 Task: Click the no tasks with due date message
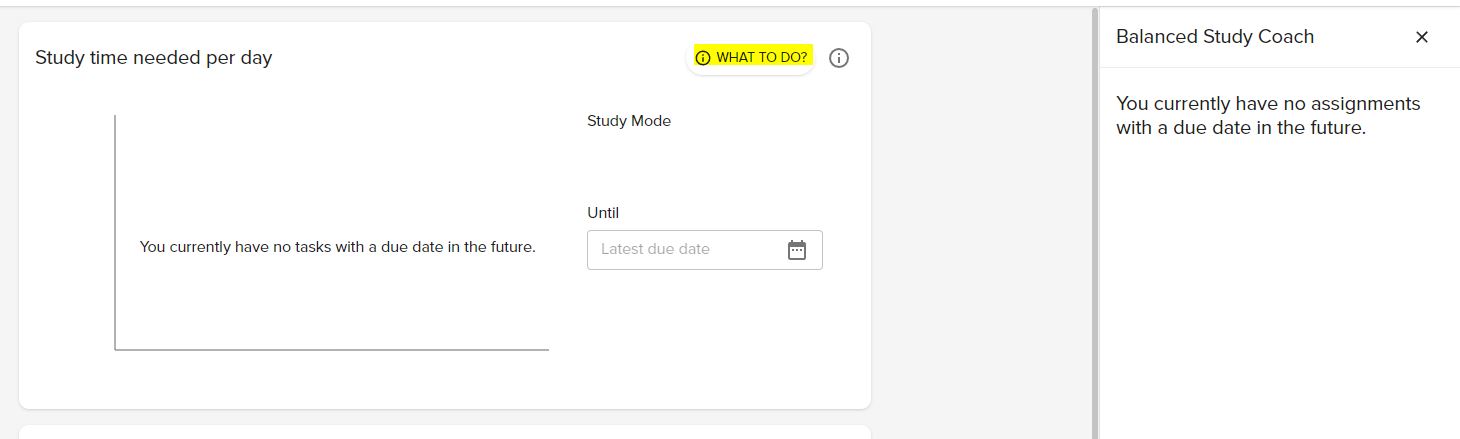[x=337, y=247]
